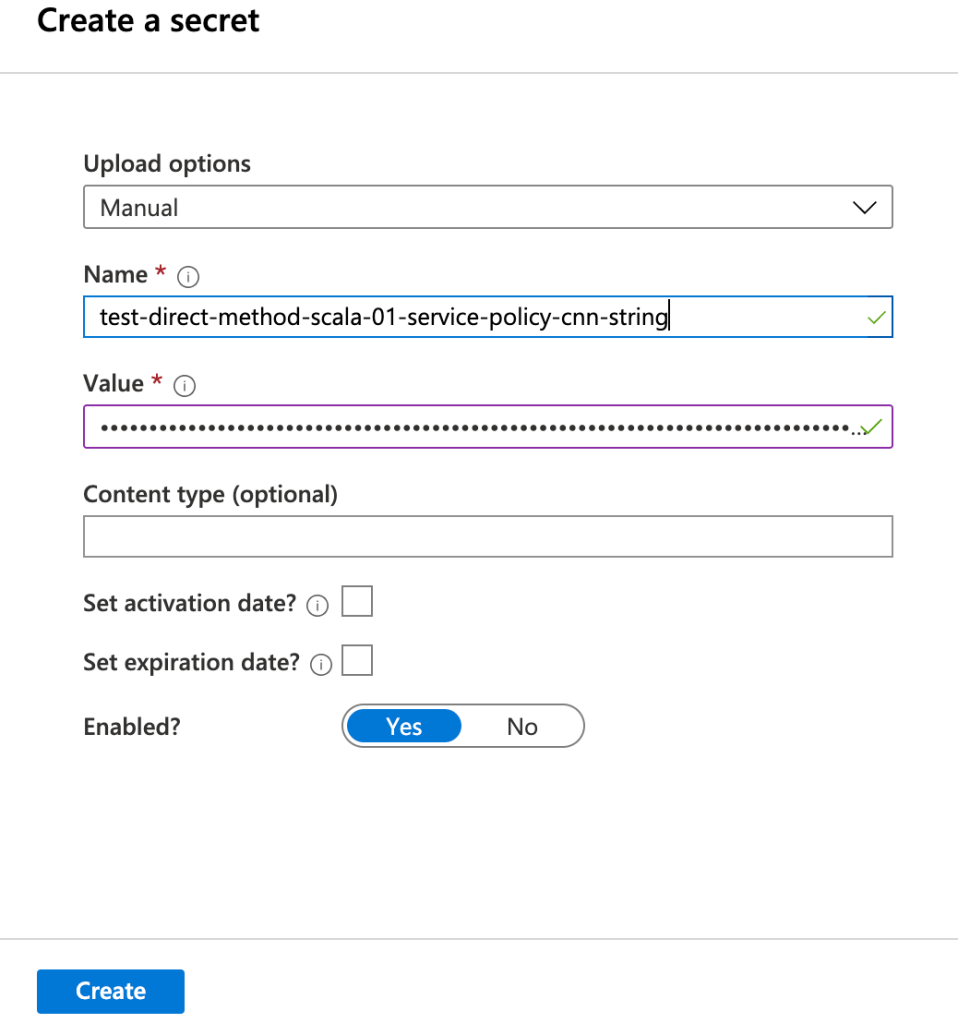Screen dimensions: 958x1023
Task: Click the Set expiration date info icon
Action: [321, 665]
